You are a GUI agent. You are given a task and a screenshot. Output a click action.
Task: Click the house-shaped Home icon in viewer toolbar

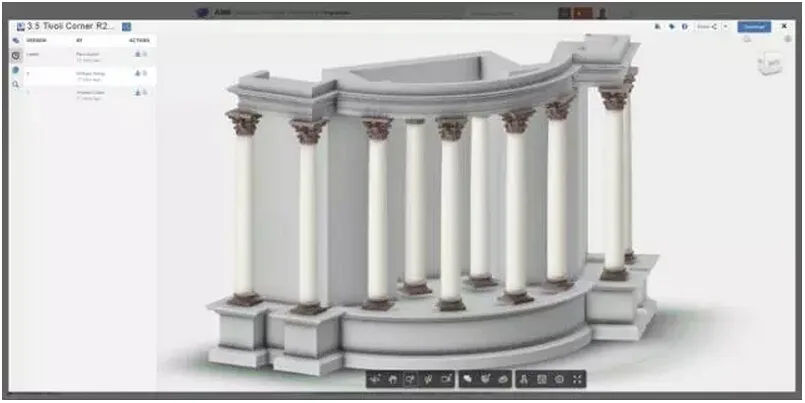click(x=393, y=379)
